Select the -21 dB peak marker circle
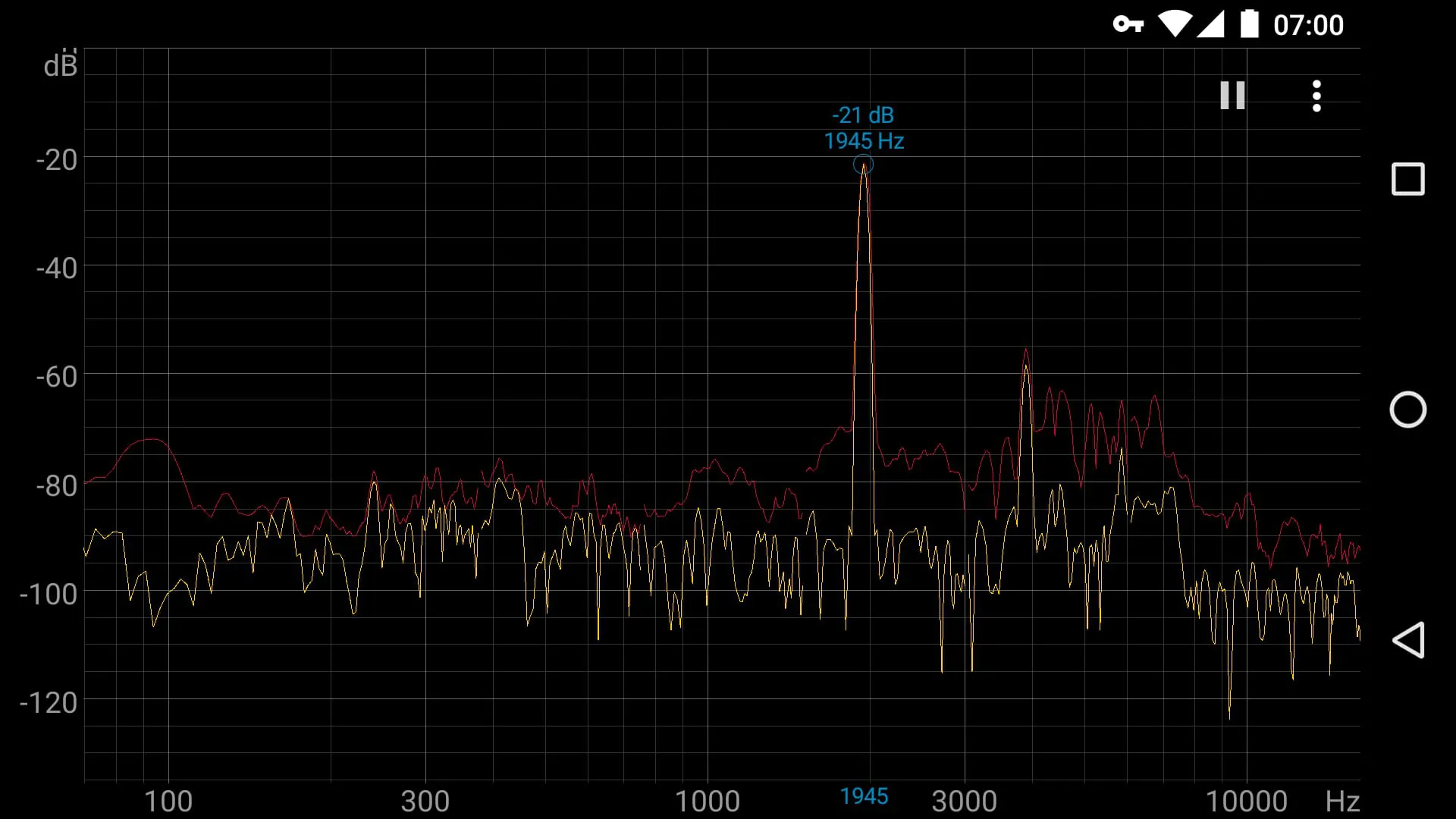 pos(864,165)
